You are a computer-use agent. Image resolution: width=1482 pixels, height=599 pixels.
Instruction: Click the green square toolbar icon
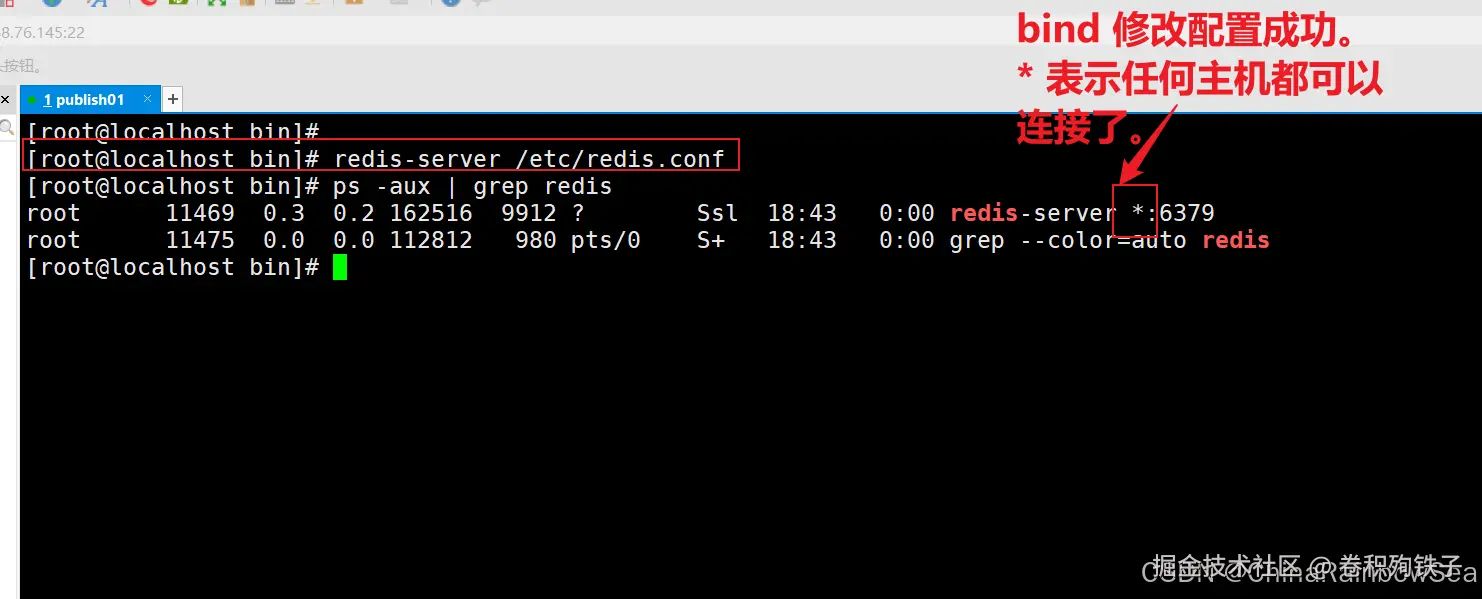point(179,3)
